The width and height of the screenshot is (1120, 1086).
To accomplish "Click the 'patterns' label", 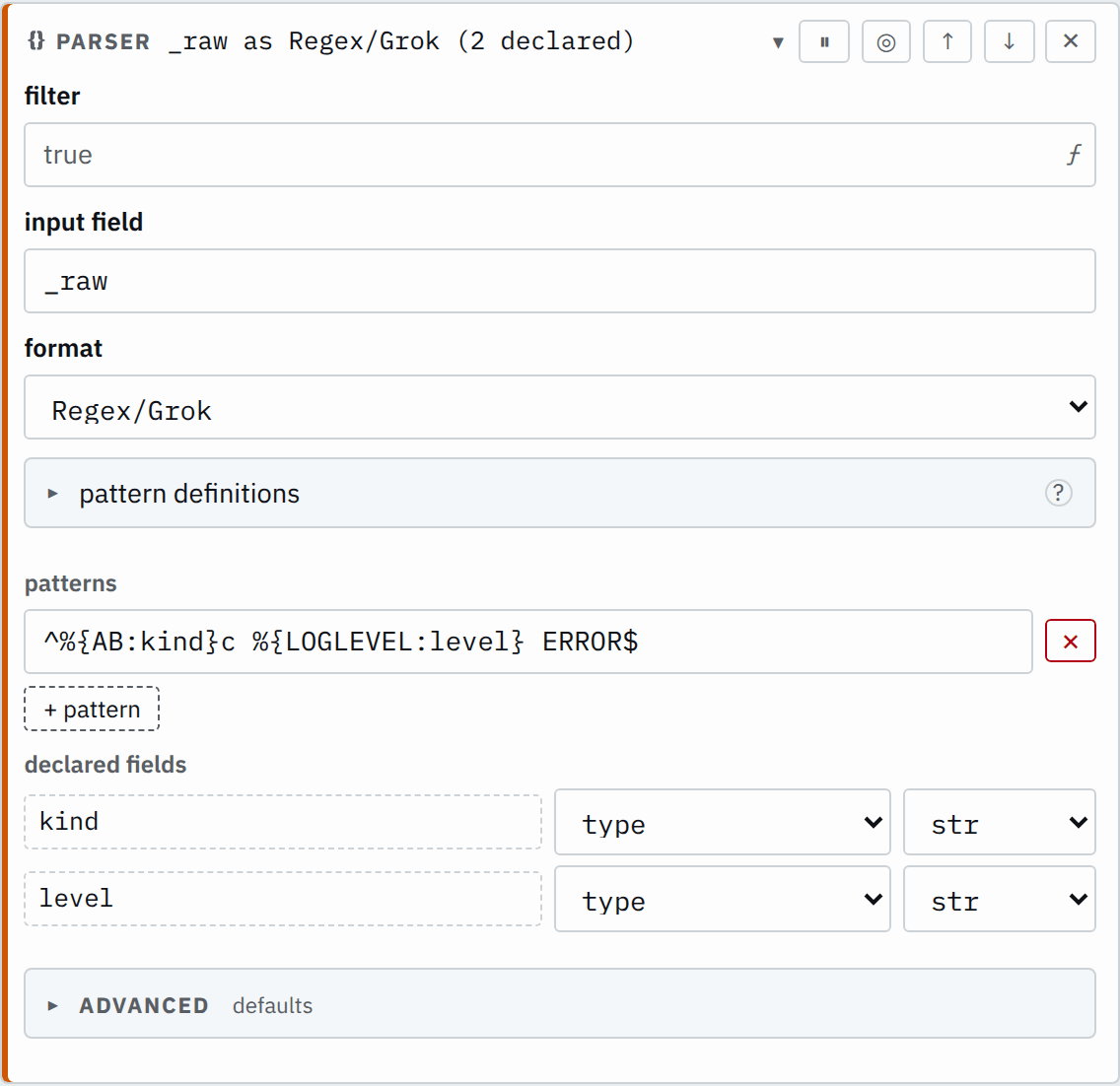I will tap(71, 584).
